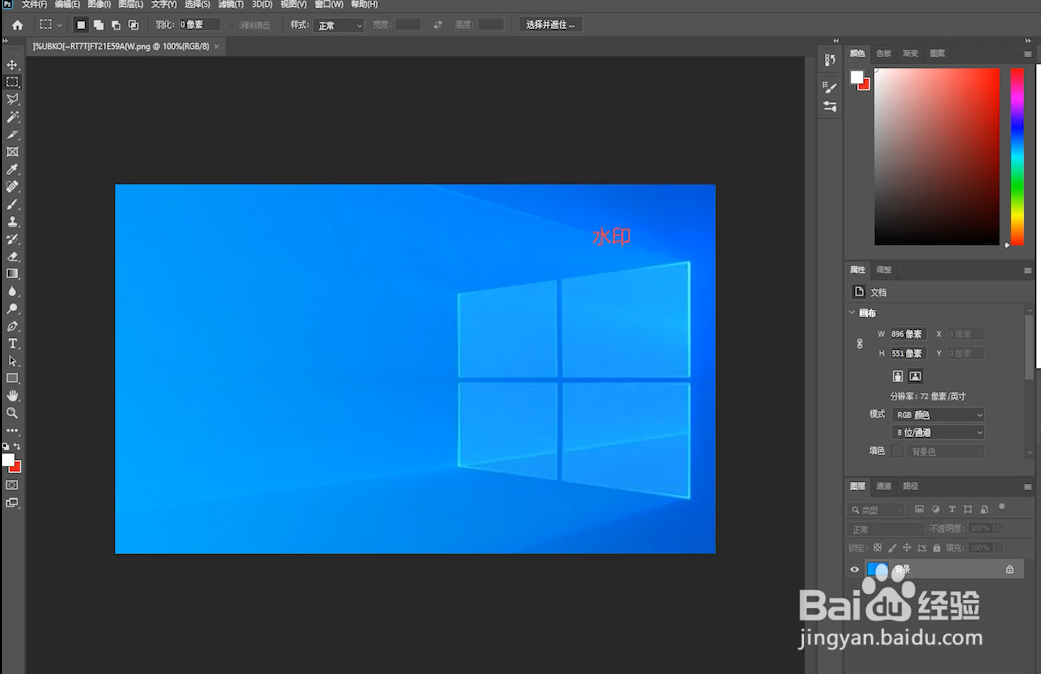Screen dimensions: 1041x674
Task: Open the layer 类型 filter dropdown
Action: pos(876,510)
